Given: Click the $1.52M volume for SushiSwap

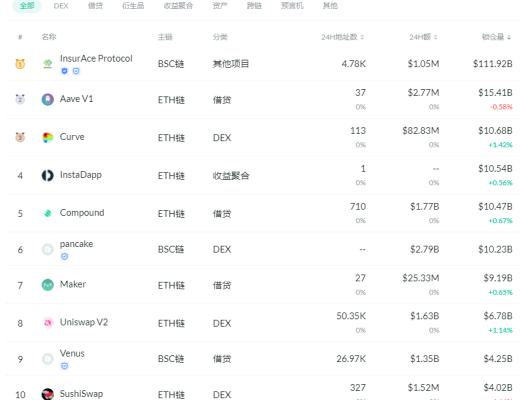Looking at the screenshot, I should tap(423, 388).
